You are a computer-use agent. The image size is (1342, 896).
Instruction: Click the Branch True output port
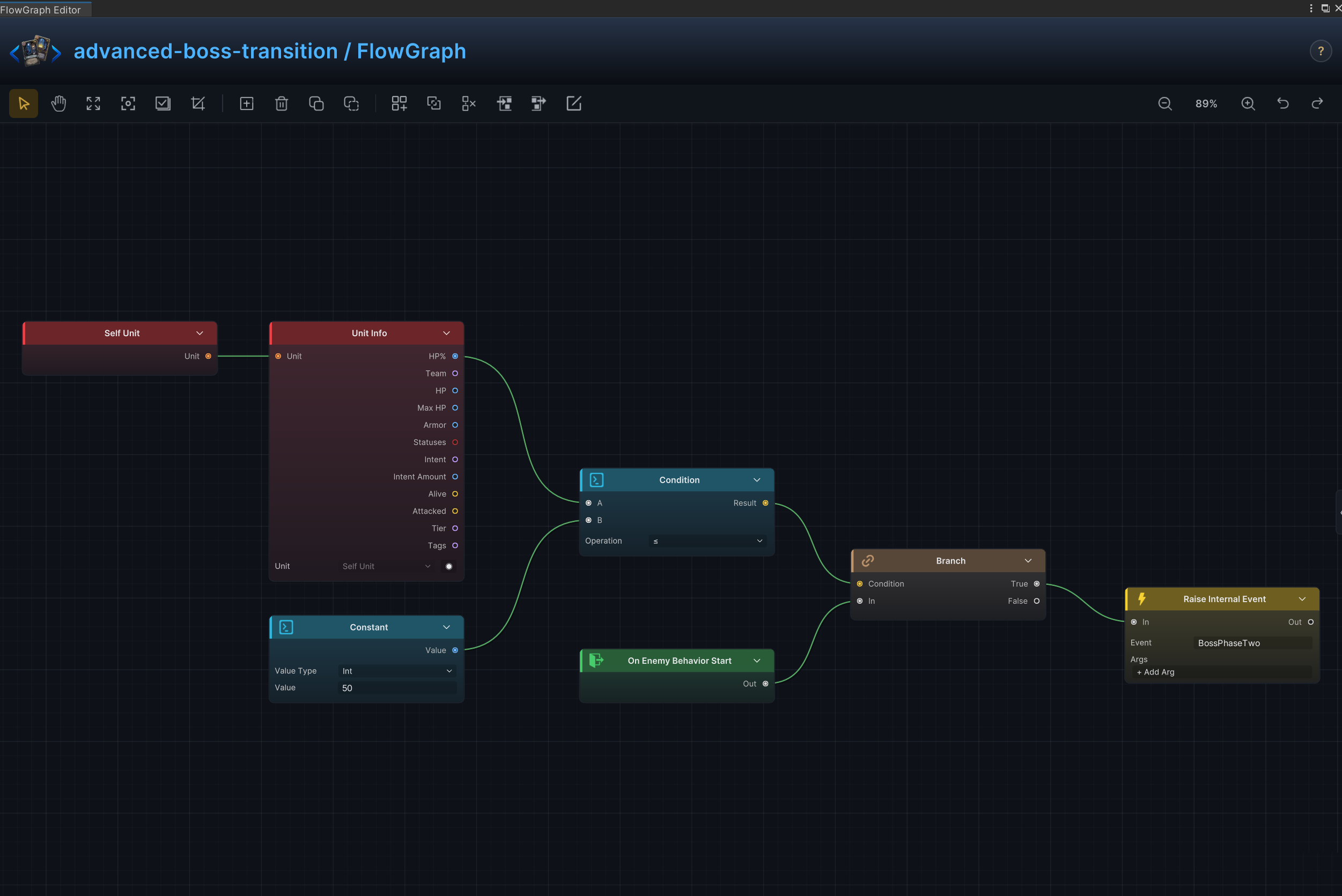click(1036, 584)
